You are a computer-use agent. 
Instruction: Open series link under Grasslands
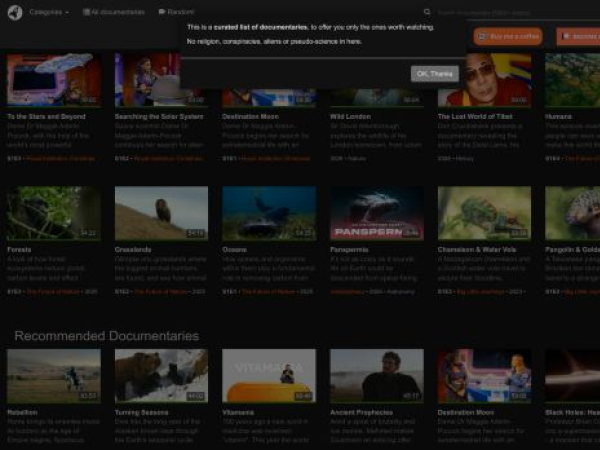click(x=161, y=292)
